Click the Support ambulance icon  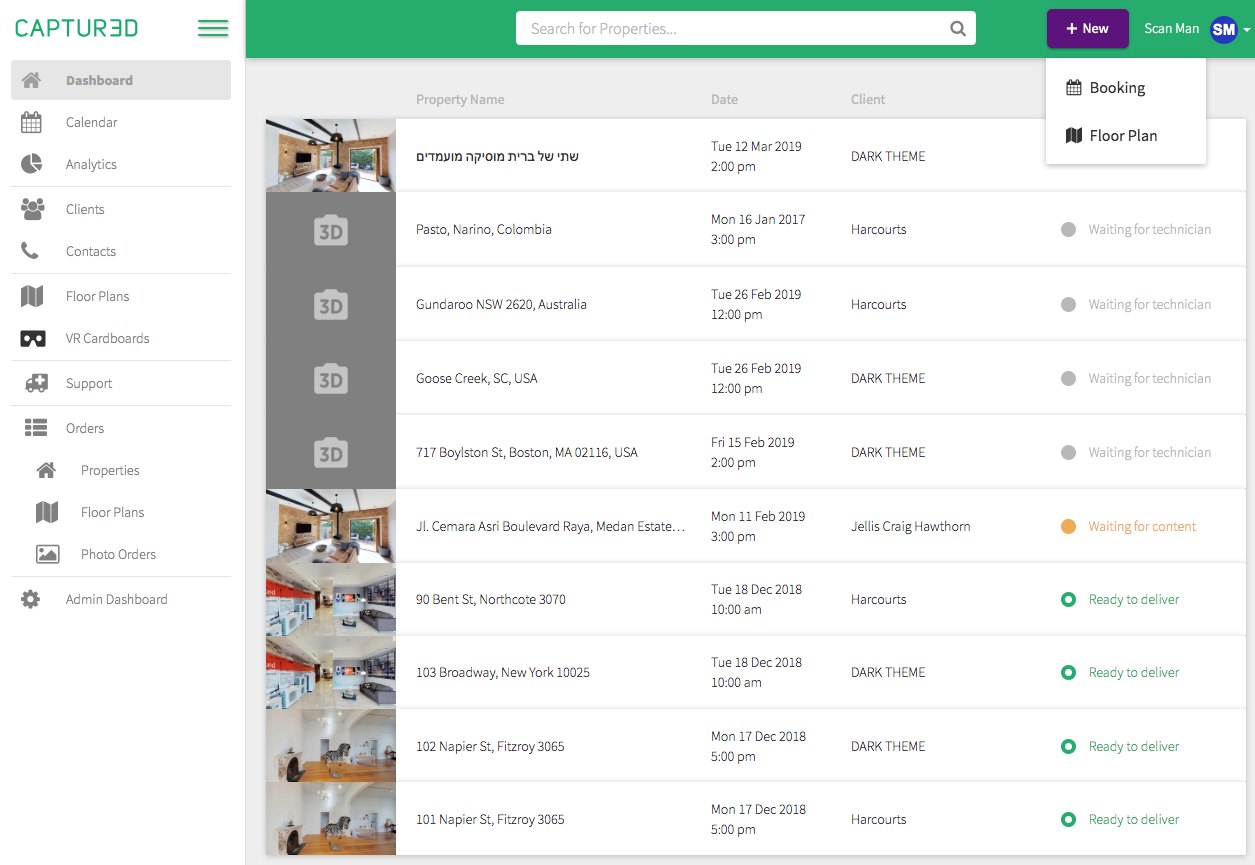tap(35, 383)
